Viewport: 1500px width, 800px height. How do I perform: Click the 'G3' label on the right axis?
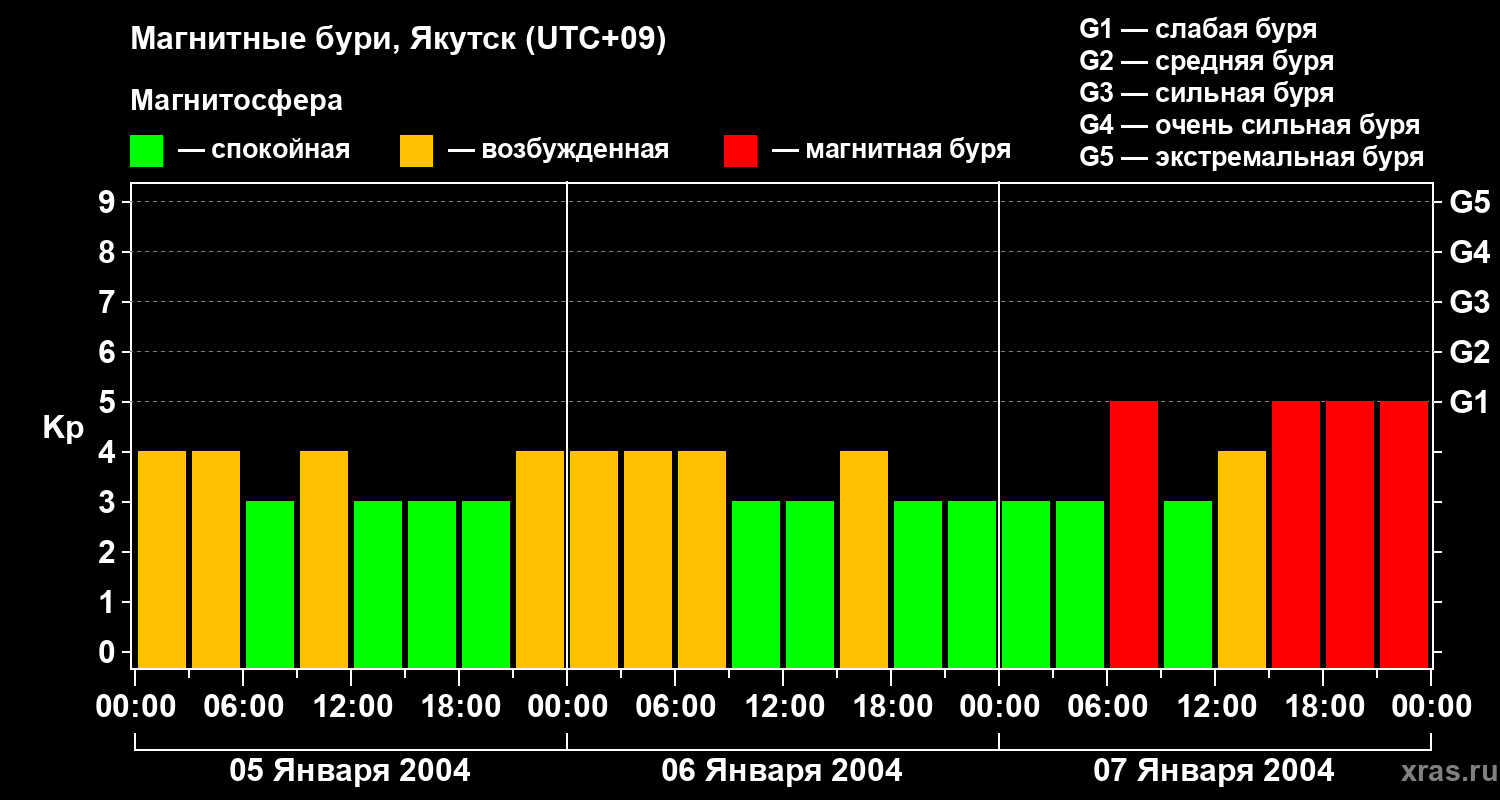click(x=1469, y=302)
